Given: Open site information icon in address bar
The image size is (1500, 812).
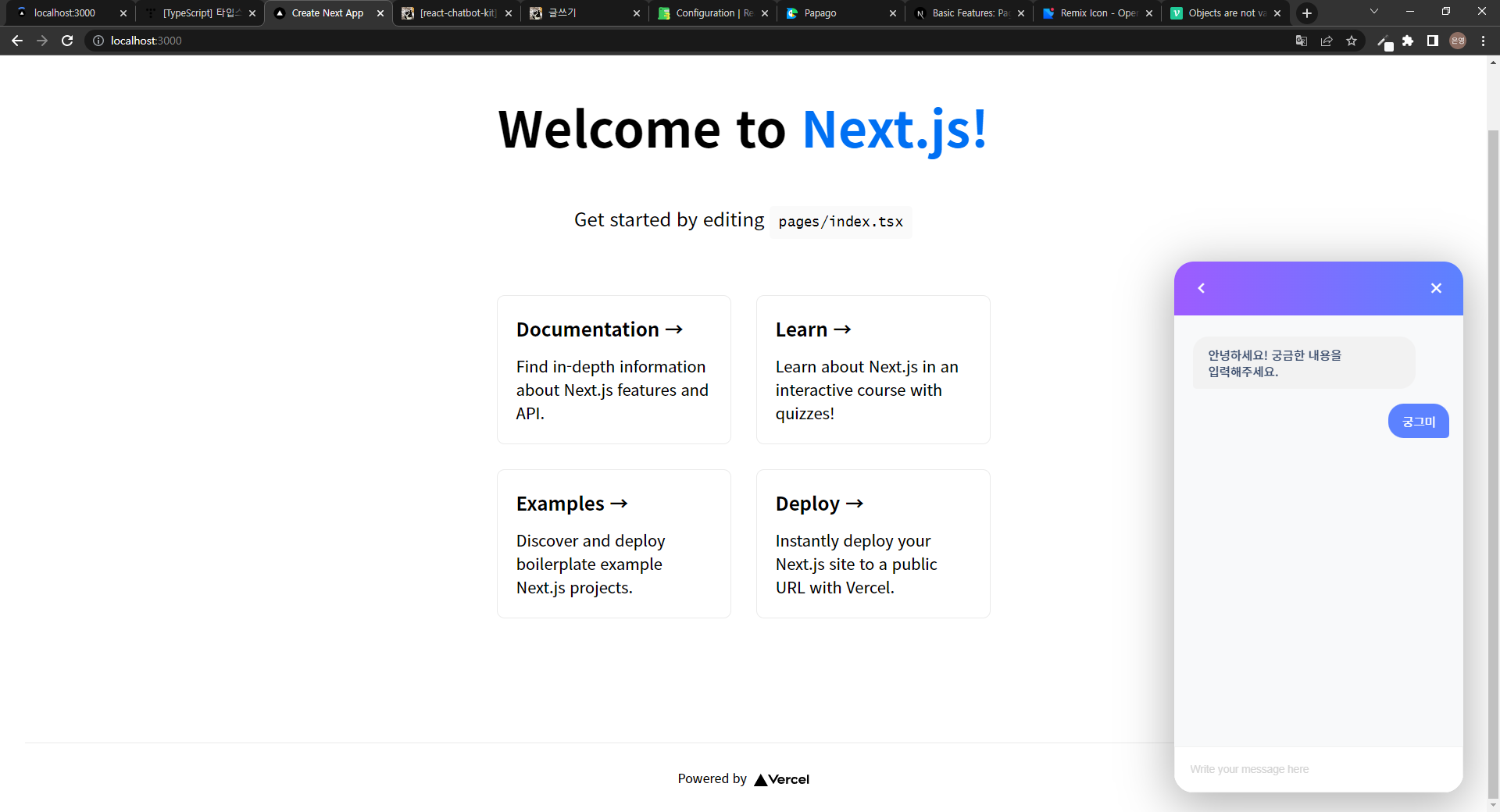Looking at the screenshot, I should pyautogui.click(x=98, y=41).
